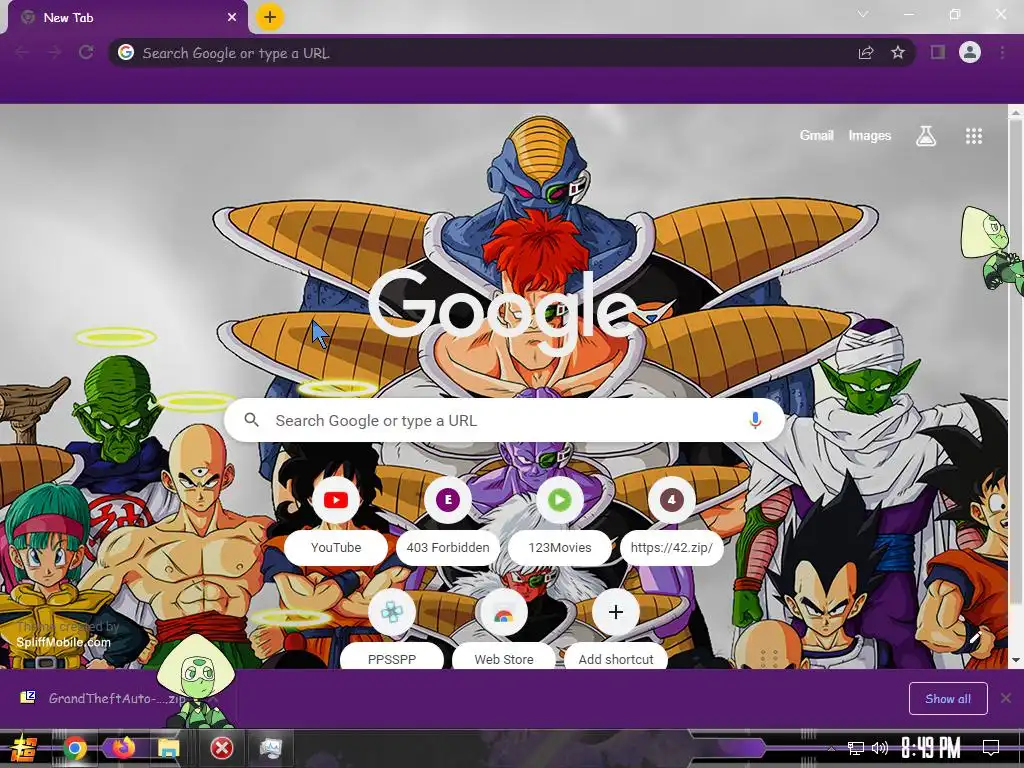Viewport: 1024px width, 768px height.
Task: Go back with the back arrow
Action: 22,52
